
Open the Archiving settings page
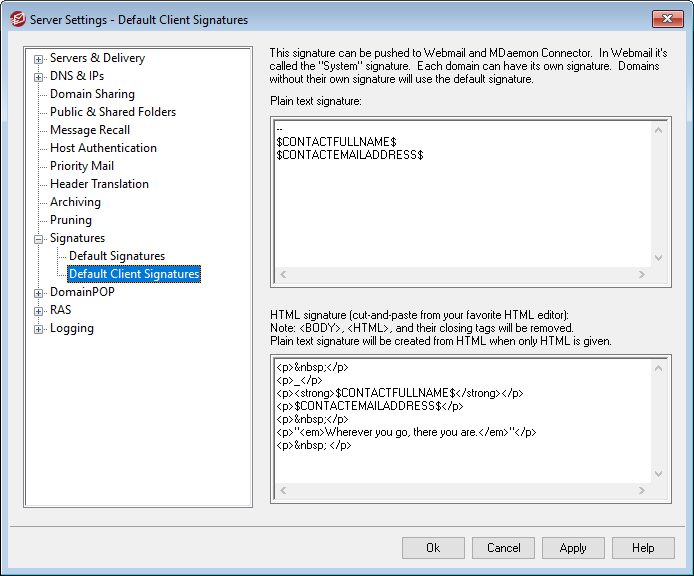pos(75,202)
